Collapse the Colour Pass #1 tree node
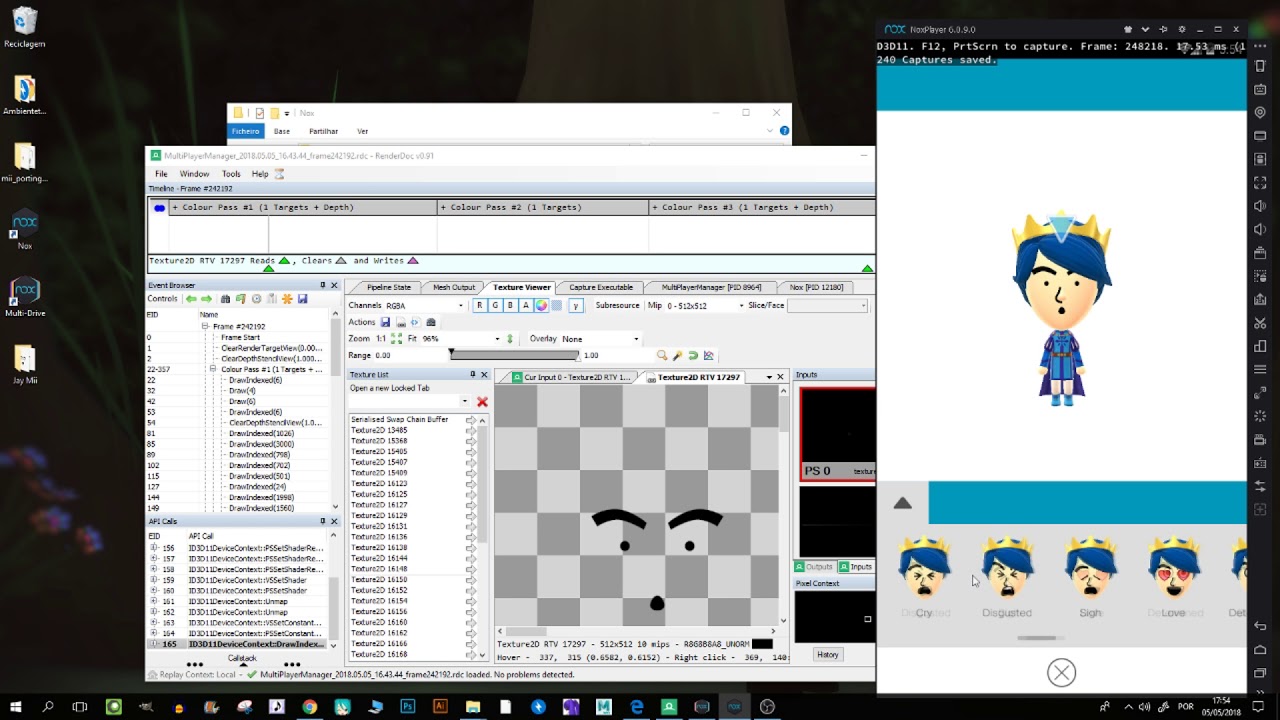This screenshot has height=720, width=1280. pyautogui.click(x=213, y=369)
